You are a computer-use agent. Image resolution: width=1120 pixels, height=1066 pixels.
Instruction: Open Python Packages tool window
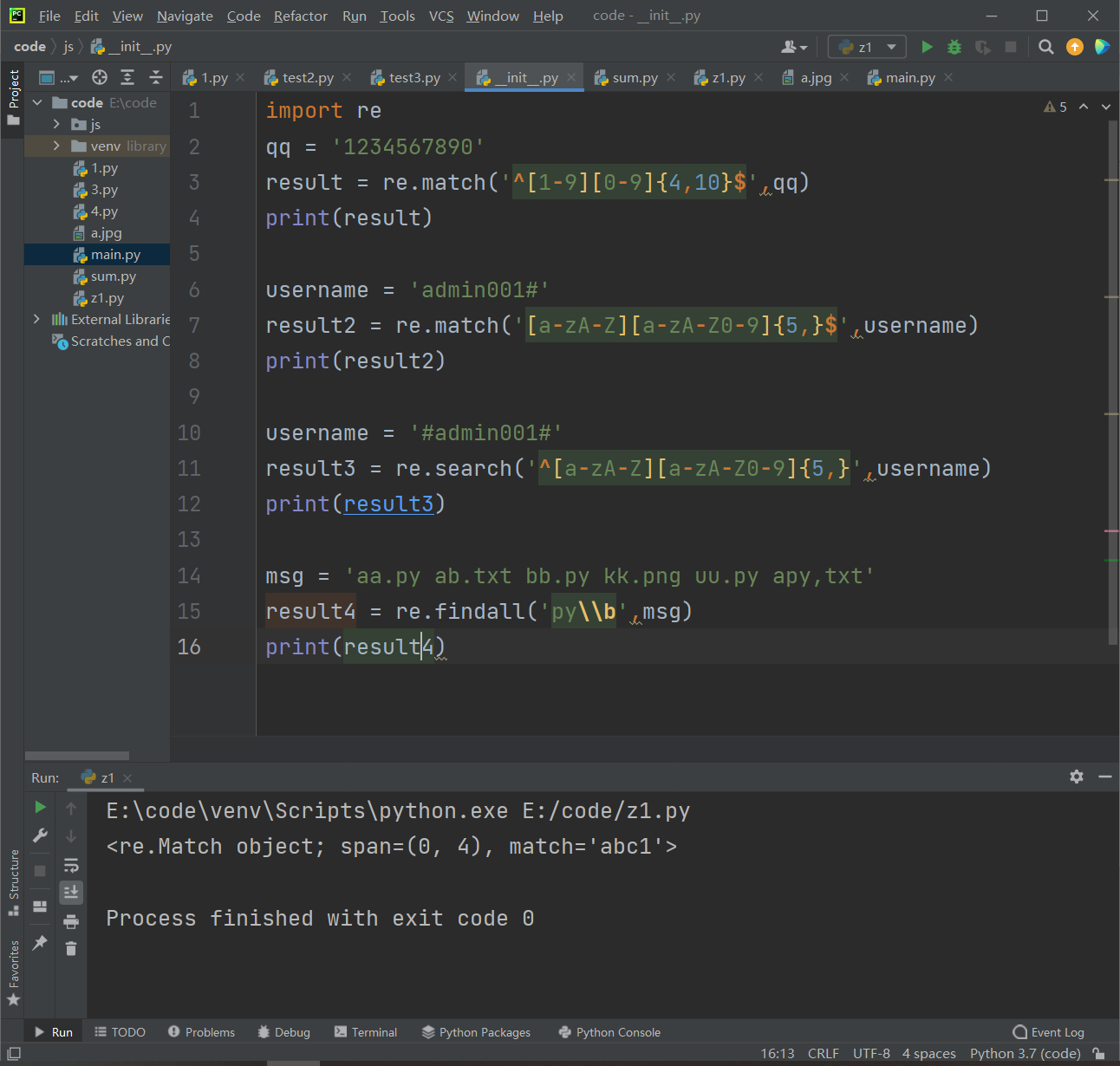pyautogui.click(x=476, y=1031)
